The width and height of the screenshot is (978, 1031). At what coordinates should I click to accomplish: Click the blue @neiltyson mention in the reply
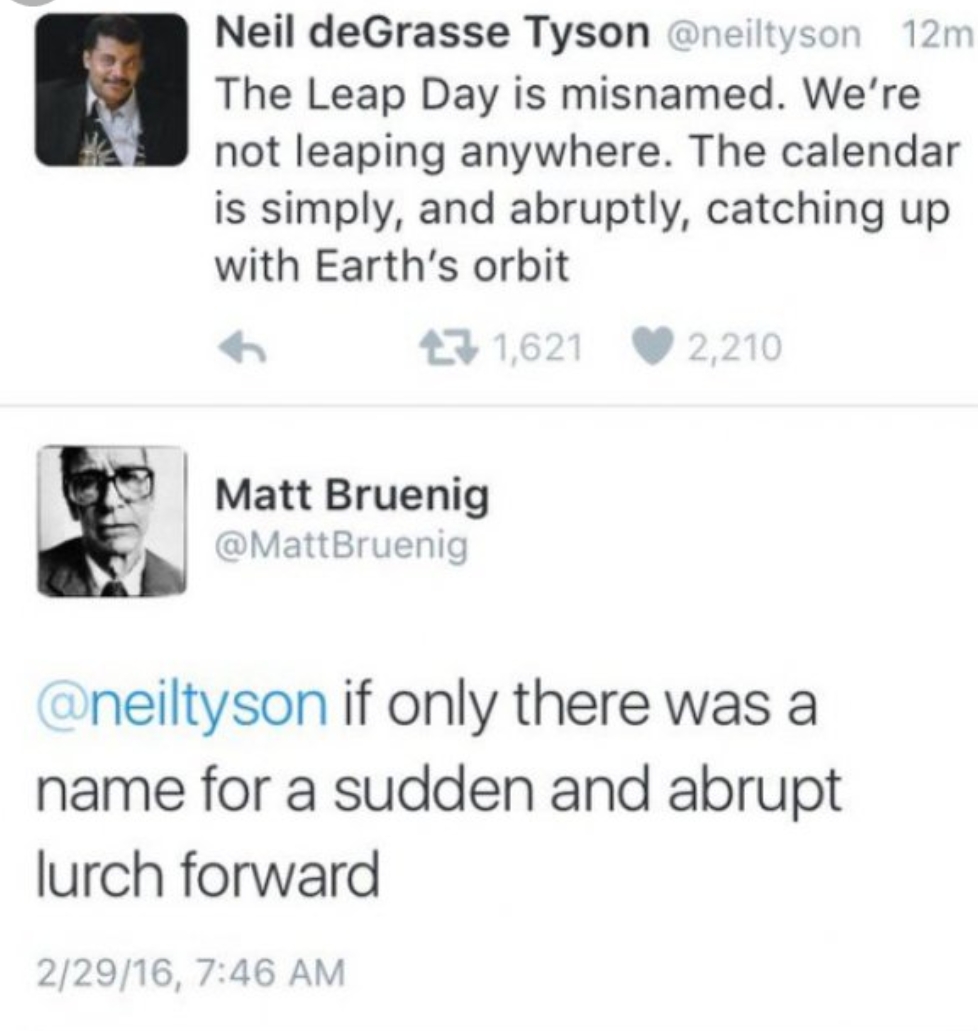coord(182,707)
